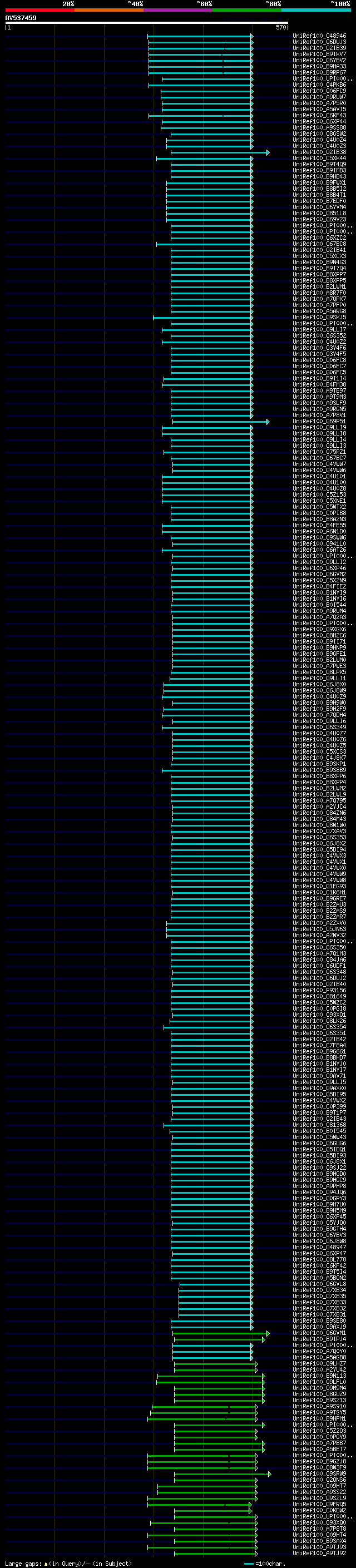356x1568 pixels.
Task: Open hit UniRef100_A9S910
Action: pos(319,1406)
